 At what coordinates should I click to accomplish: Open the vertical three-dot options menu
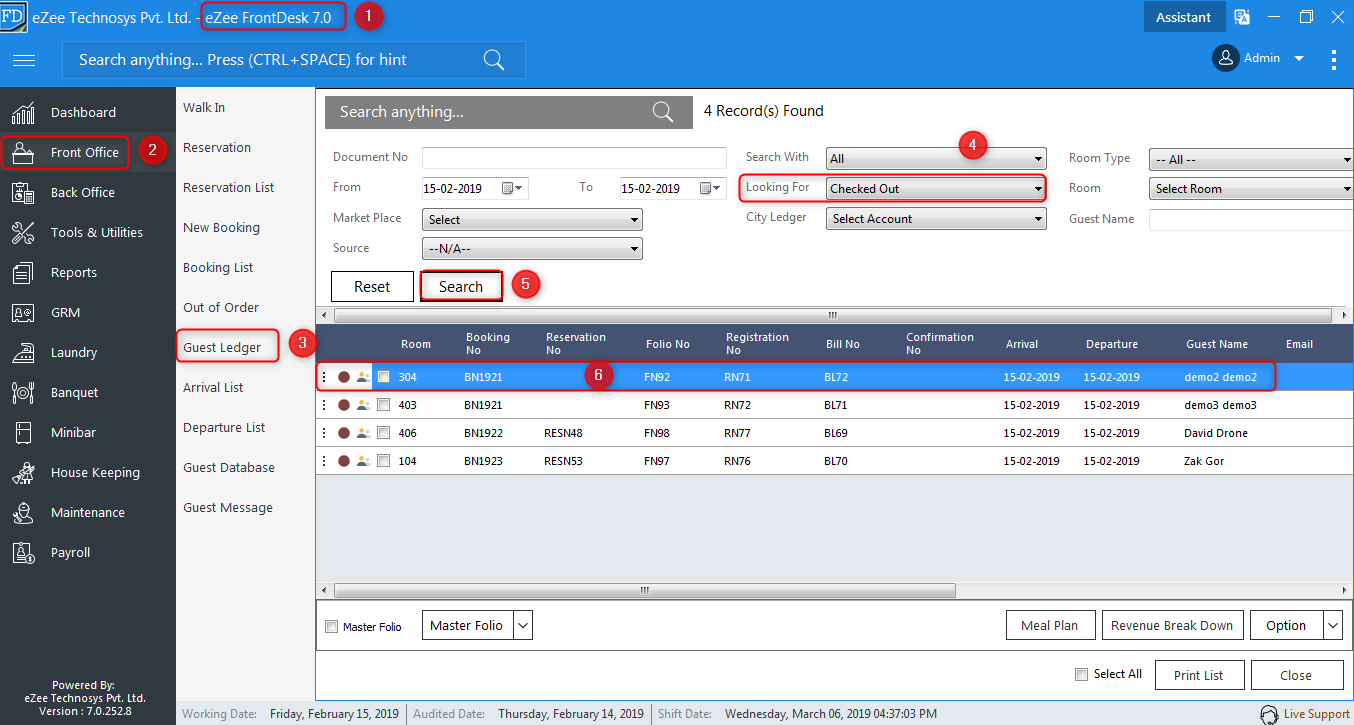1334,59
